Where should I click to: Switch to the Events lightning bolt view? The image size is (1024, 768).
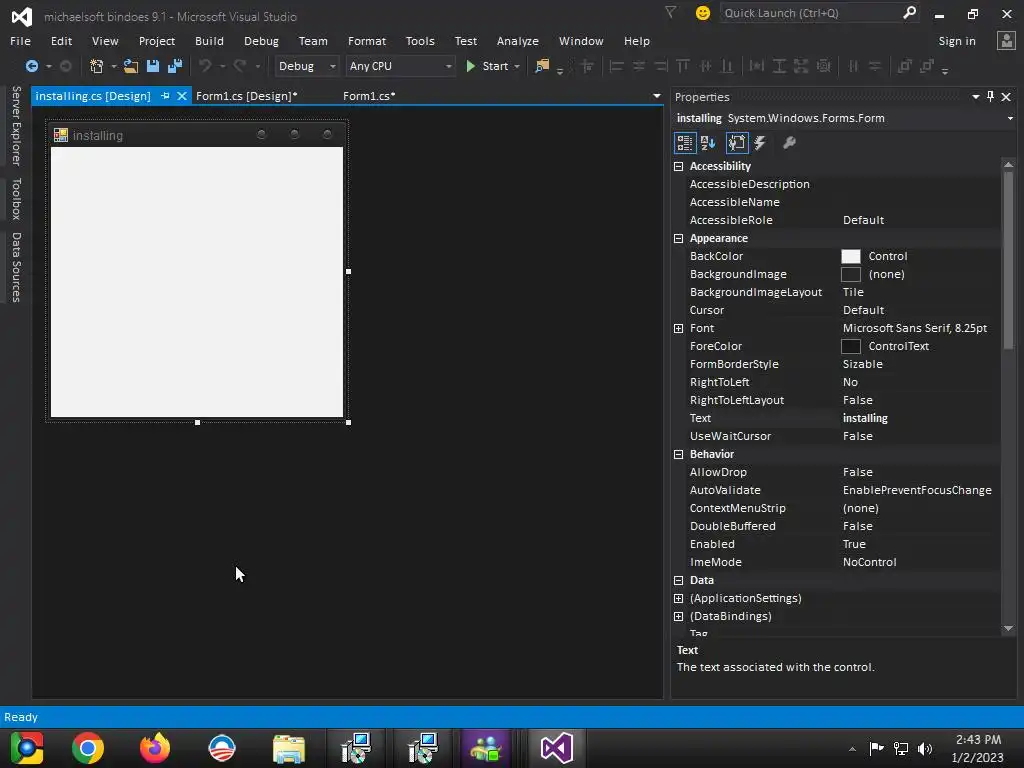tap(760, 143)
